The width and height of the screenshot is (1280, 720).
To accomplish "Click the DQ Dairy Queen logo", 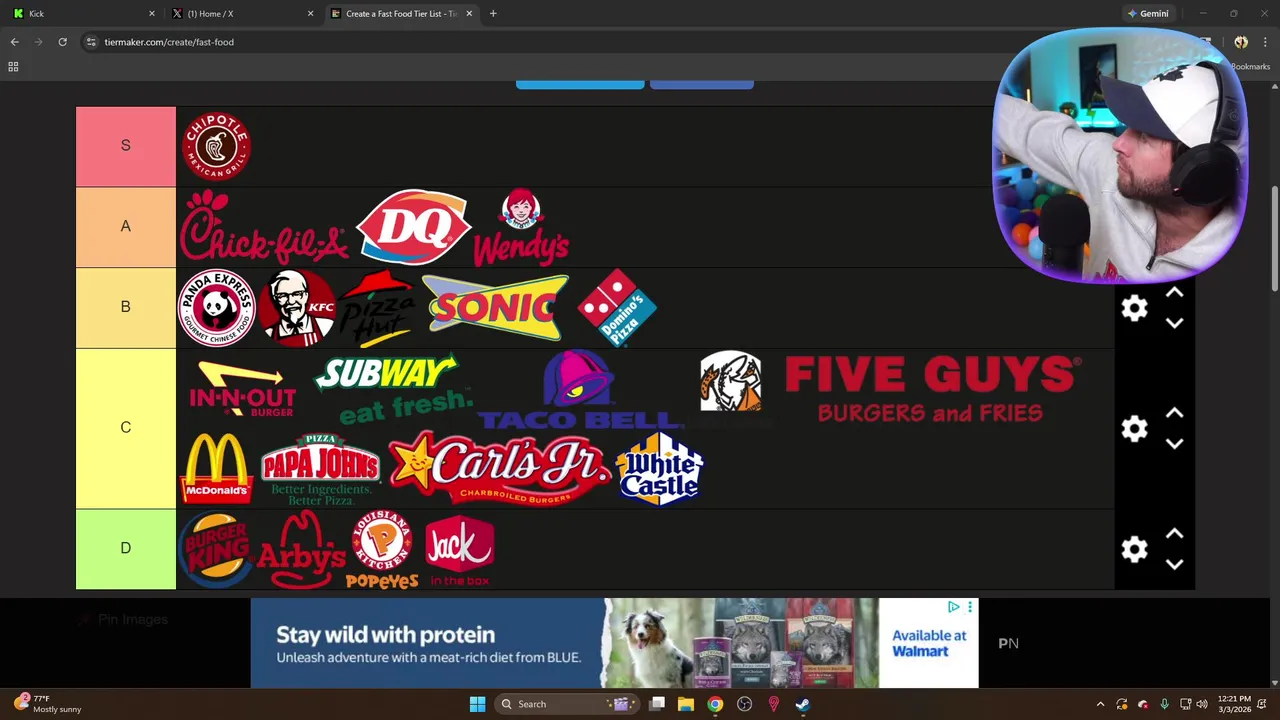I will 413,227.
